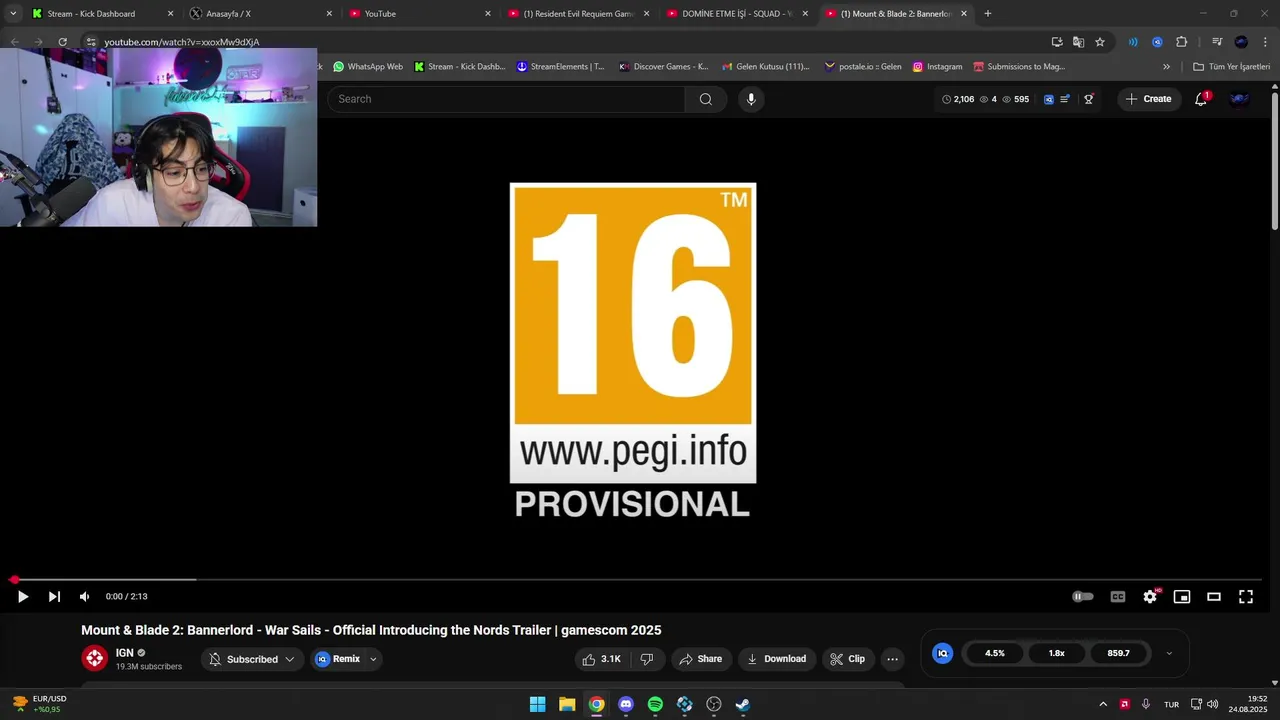1280x720 pixels.
Task: Open the translate page icon
Action: pyautogui.click(x=1078, y=42)
